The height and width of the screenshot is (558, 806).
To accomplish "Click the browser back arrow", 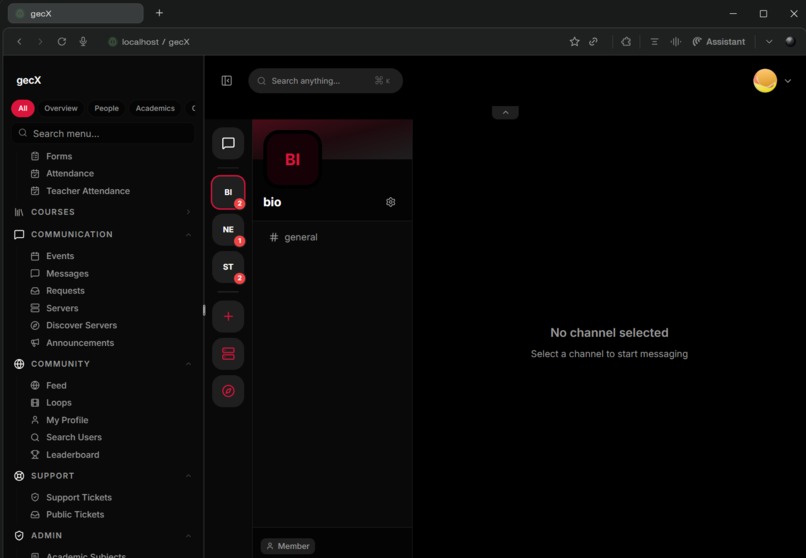I will (20, 42).
